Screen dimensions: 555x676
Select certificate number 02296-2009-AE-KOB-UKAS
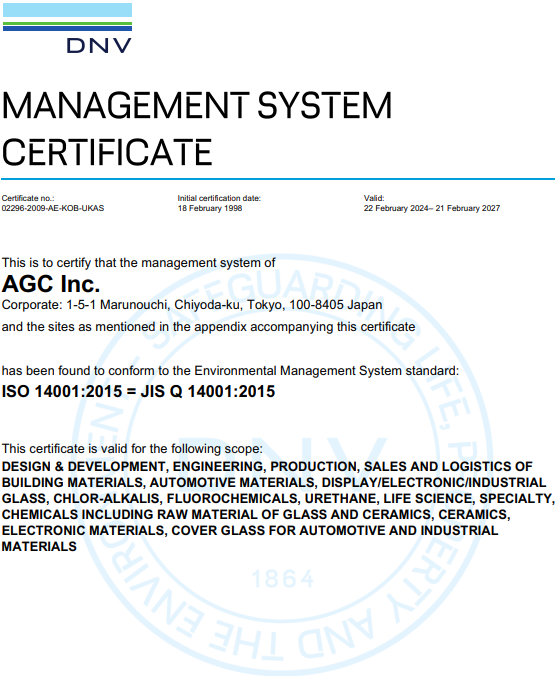tap(53, 208)
